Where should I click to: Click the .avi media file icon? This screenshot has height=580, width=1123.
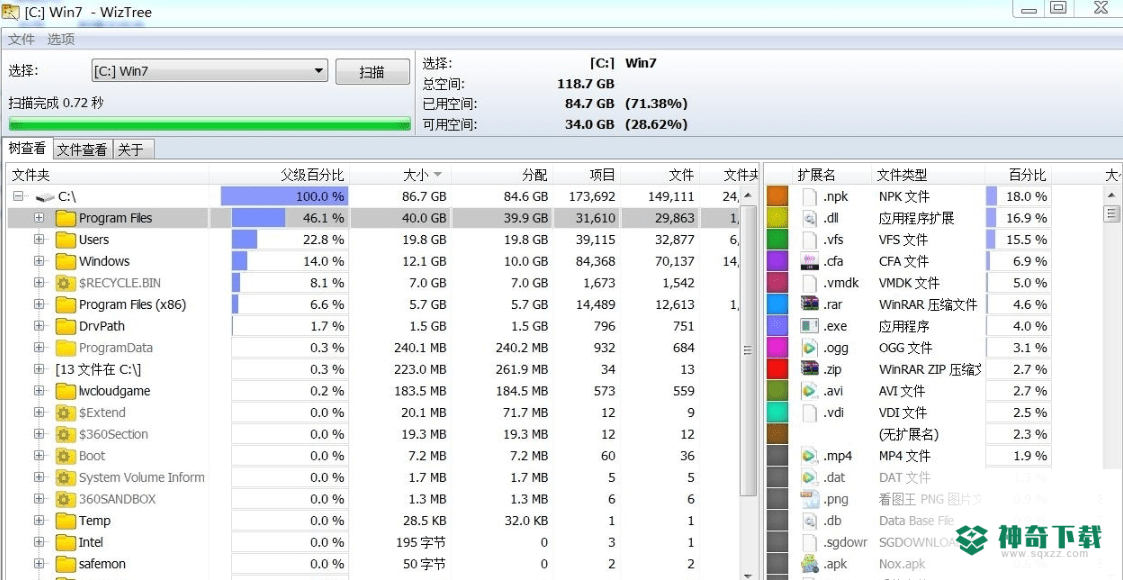pyautogui.click(x=809, y=391)
